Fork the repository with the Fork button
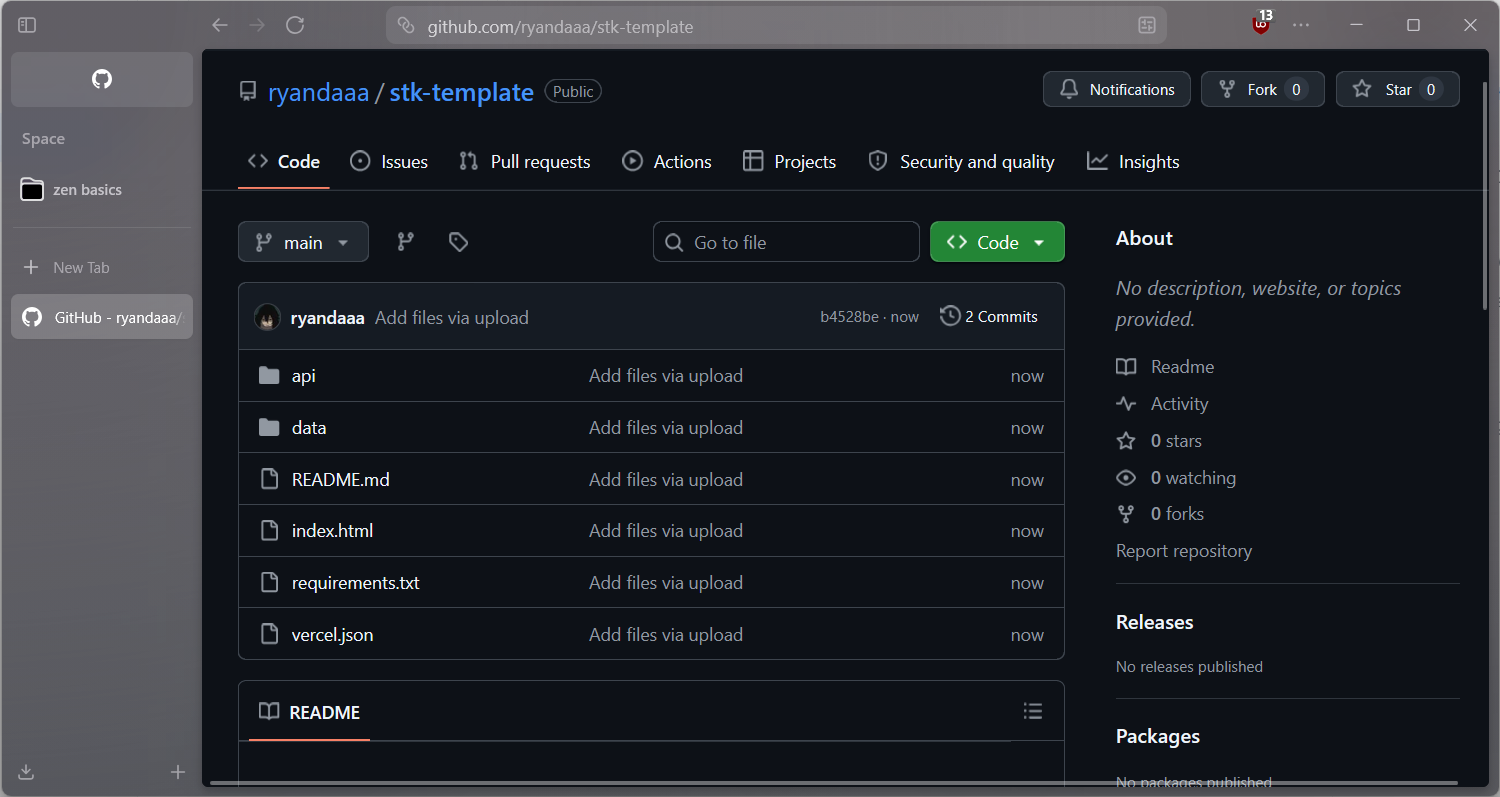Image resolution: width=1500 pixels, height=797 pixels. [1262, 89]
